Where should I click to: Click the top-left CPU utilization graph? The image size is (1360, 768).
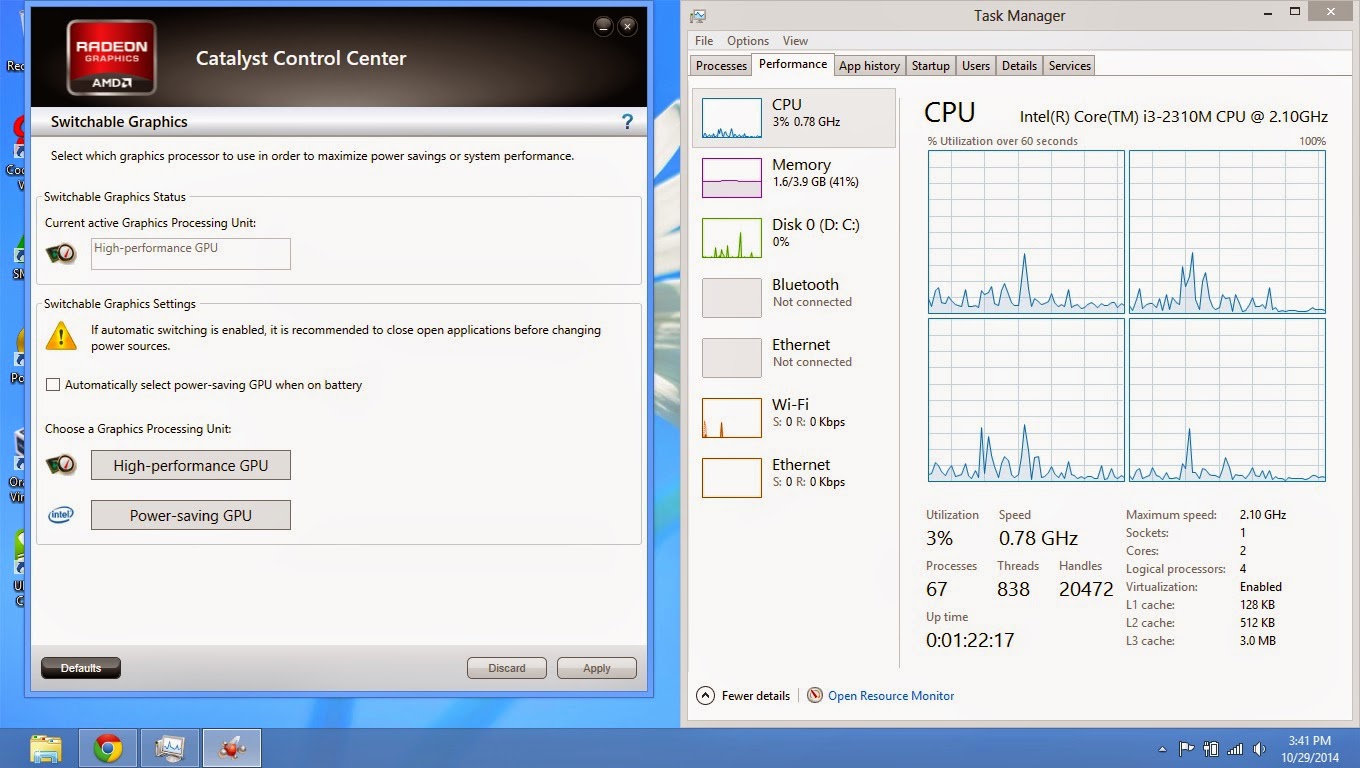point(1026,232)
